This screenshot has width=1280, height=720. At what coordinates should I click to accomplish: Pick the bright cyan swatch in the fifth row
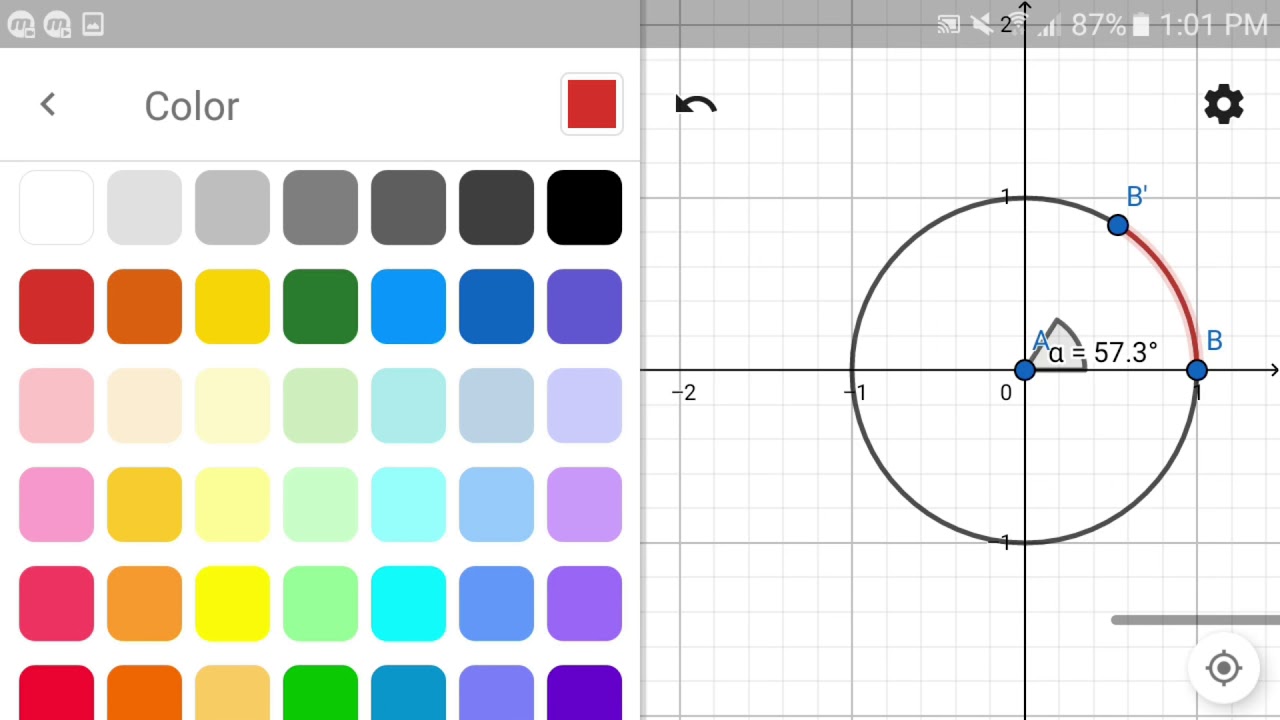pyautogui.click(x=408, y=603)
